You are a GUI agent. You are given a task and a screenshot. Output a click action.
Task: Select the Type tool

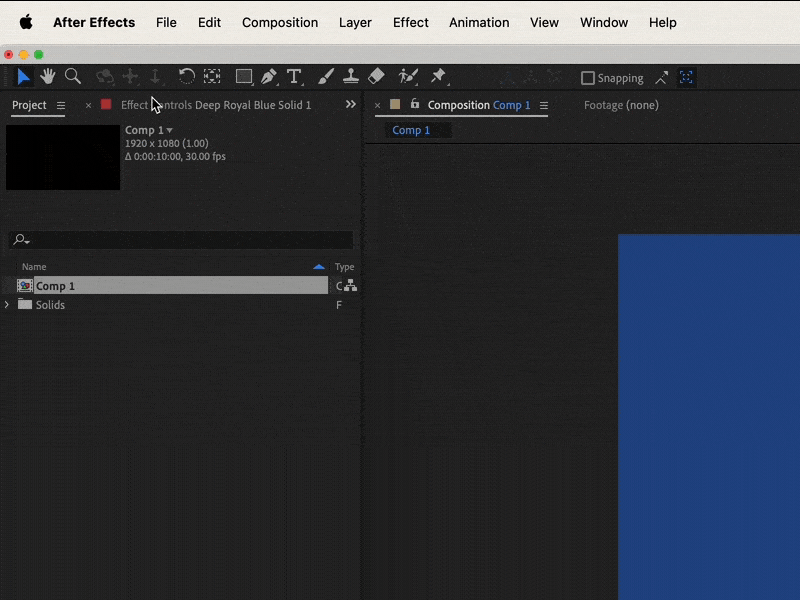coord(294,77)
